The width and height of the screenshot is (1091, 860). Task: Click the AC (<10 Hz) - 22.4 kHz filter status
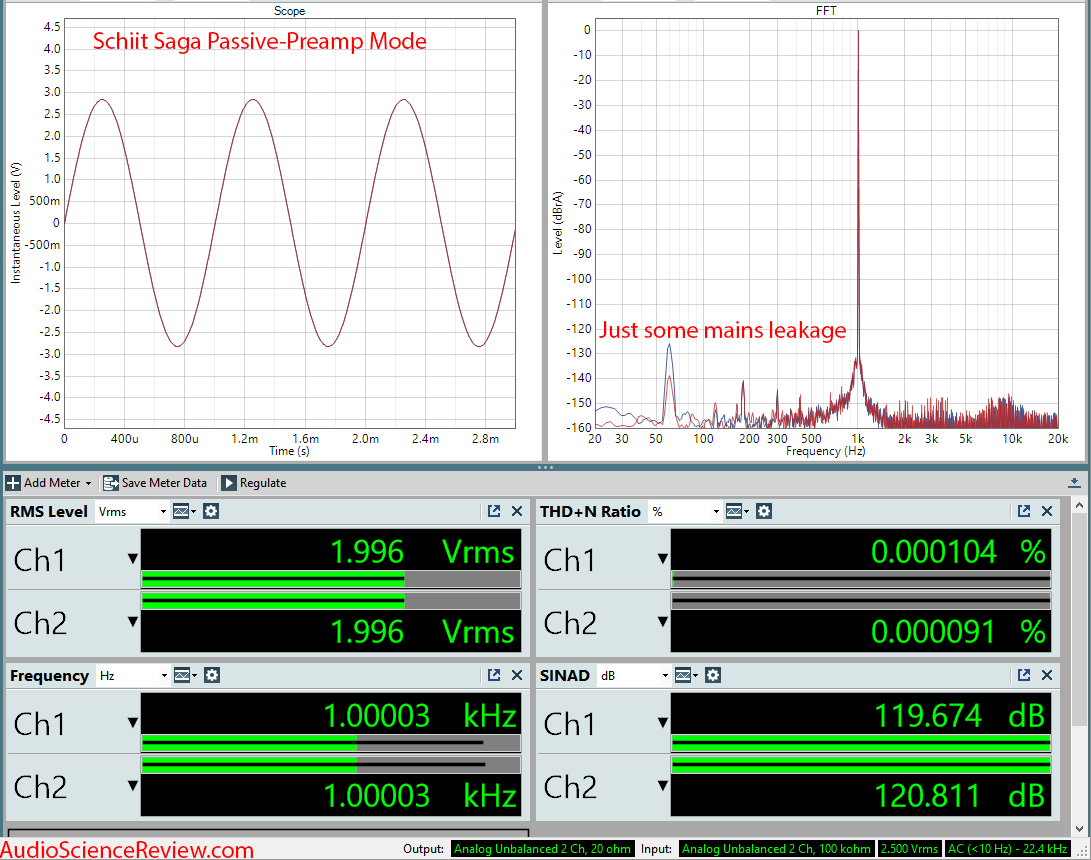pyautogui.click(x=1008, y=849)
